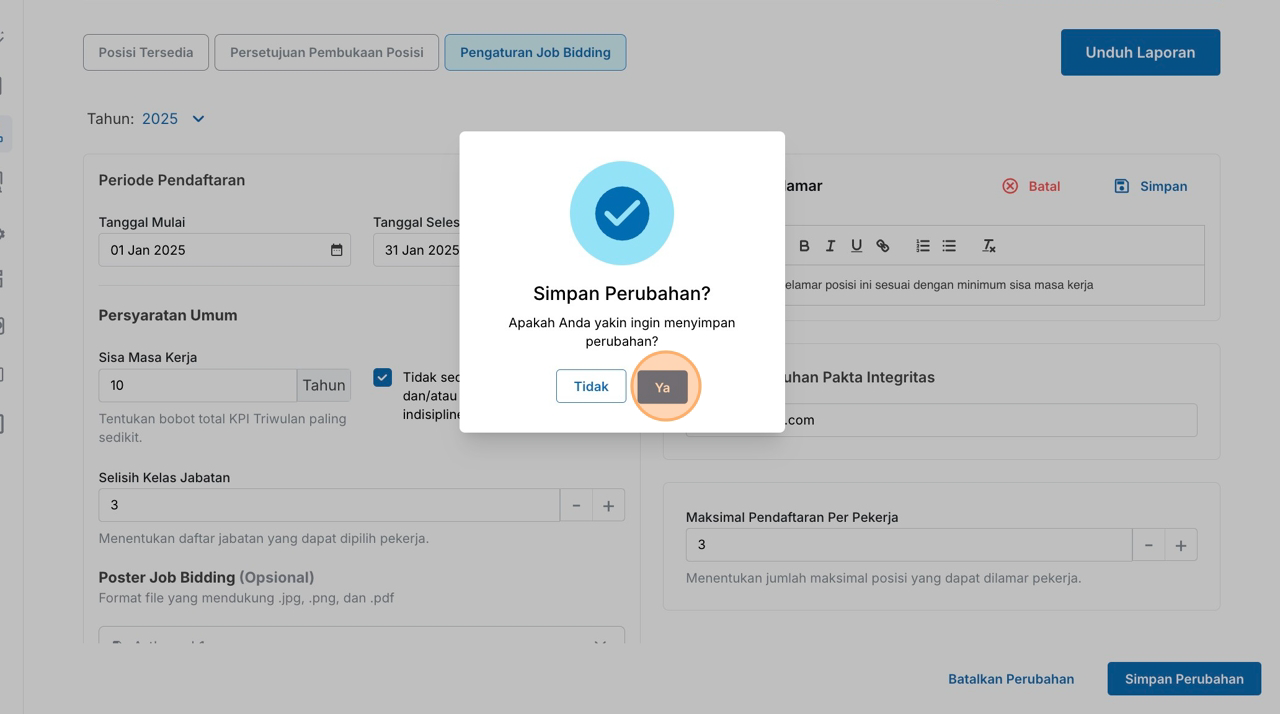Decrease Maksimal Pendaftaran Per Pekerja with minus
This screenshot has height=714, width=1280.
point(1148,545)
